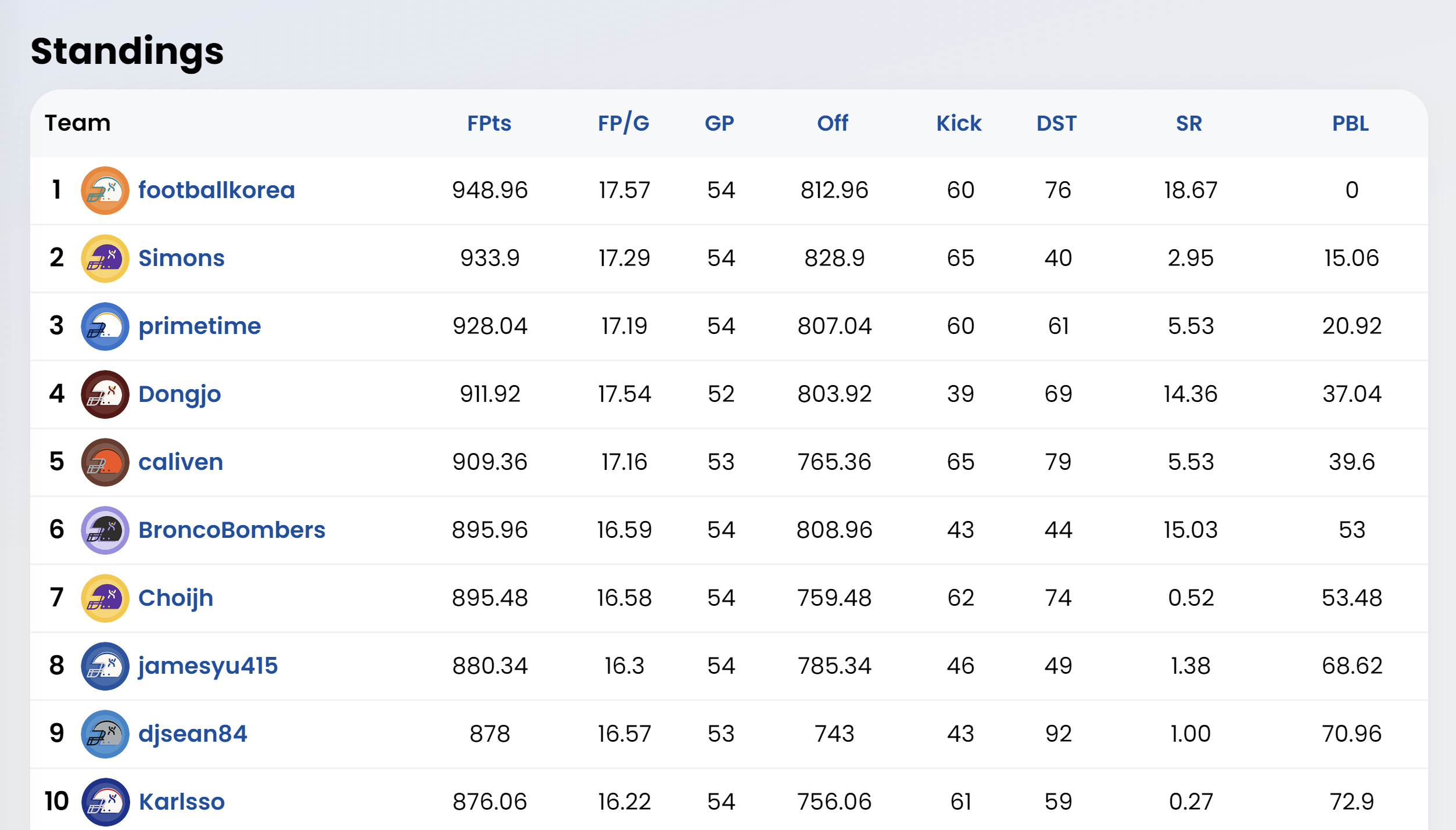
Task: Sort standings by Kick points
Action: (x=959, y=123)
